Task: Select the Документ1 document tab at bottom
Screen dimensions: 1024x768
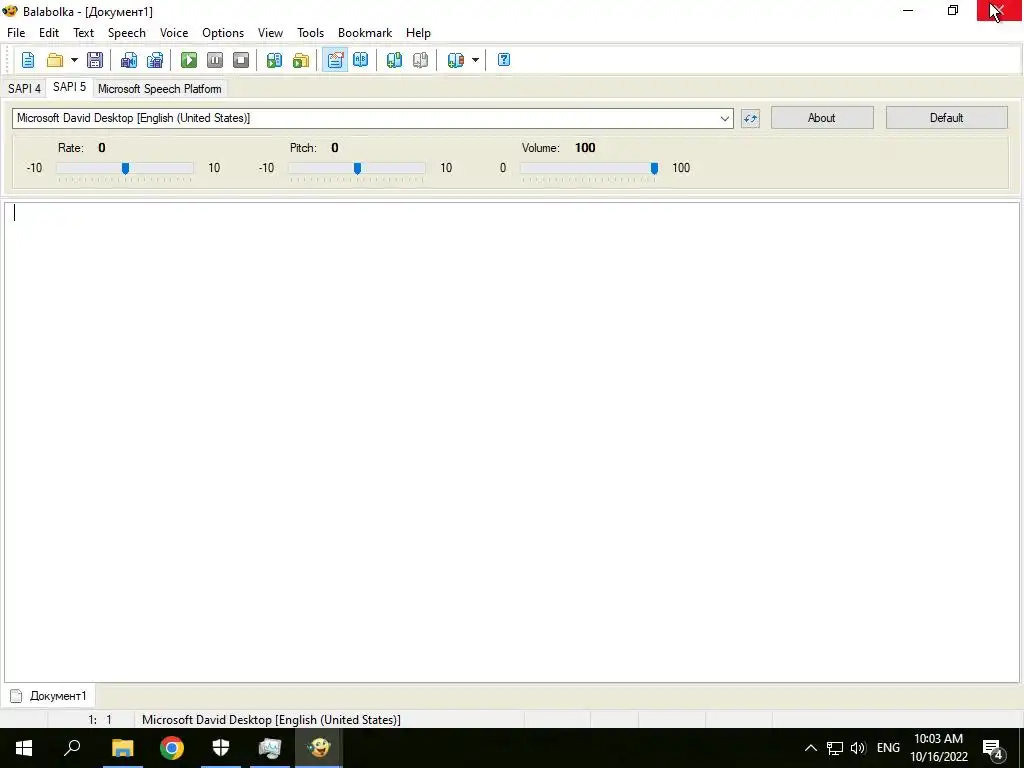Action: point(48,696)
